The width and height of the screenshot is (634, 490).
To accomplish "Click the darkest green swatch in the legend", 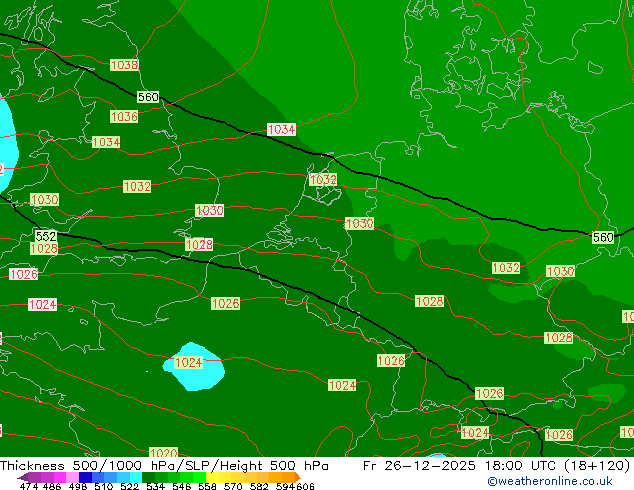I will 148,477.
